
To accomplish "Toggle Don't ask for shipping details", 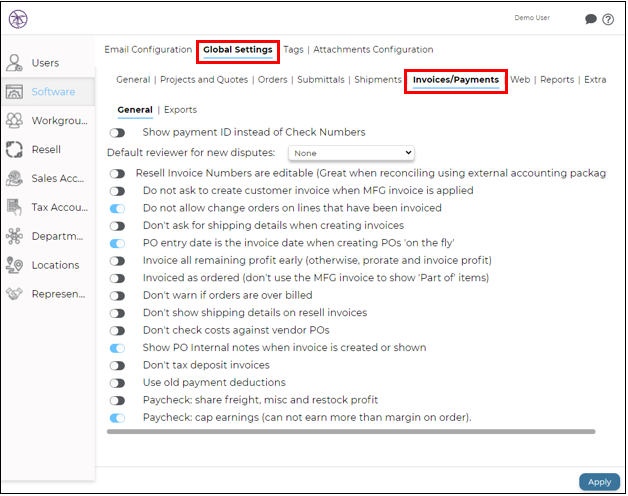I will pos(117,226).
